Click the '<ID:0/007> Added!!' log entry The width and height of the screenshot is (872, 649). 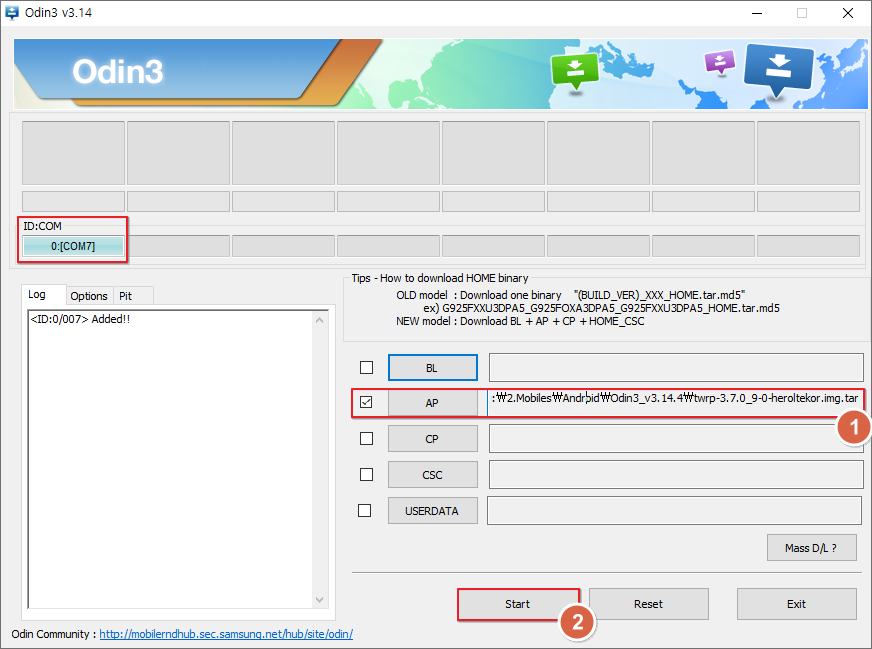(x=80, y=319)
